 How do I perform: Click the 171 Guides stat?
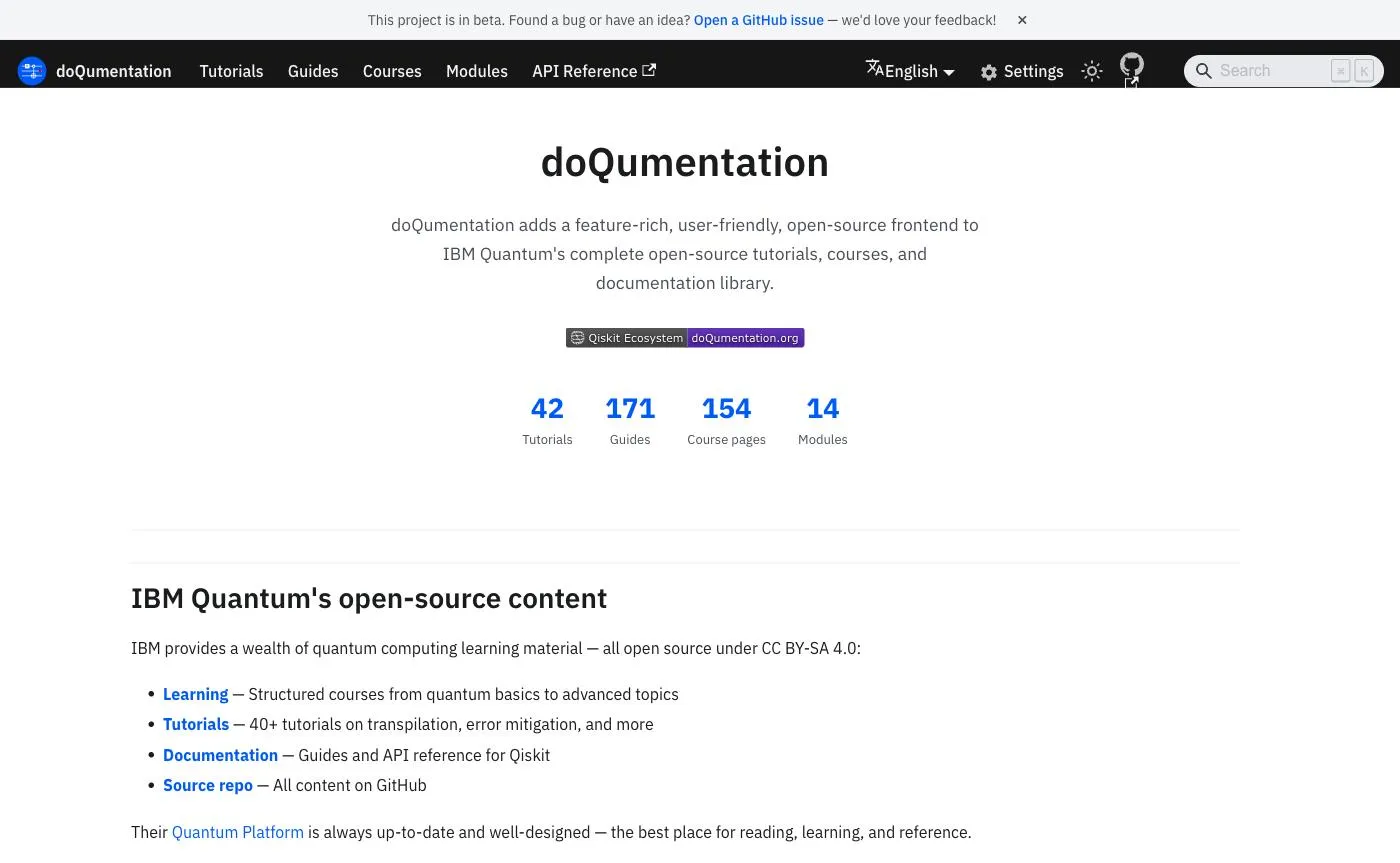click(x=630, y=420)
